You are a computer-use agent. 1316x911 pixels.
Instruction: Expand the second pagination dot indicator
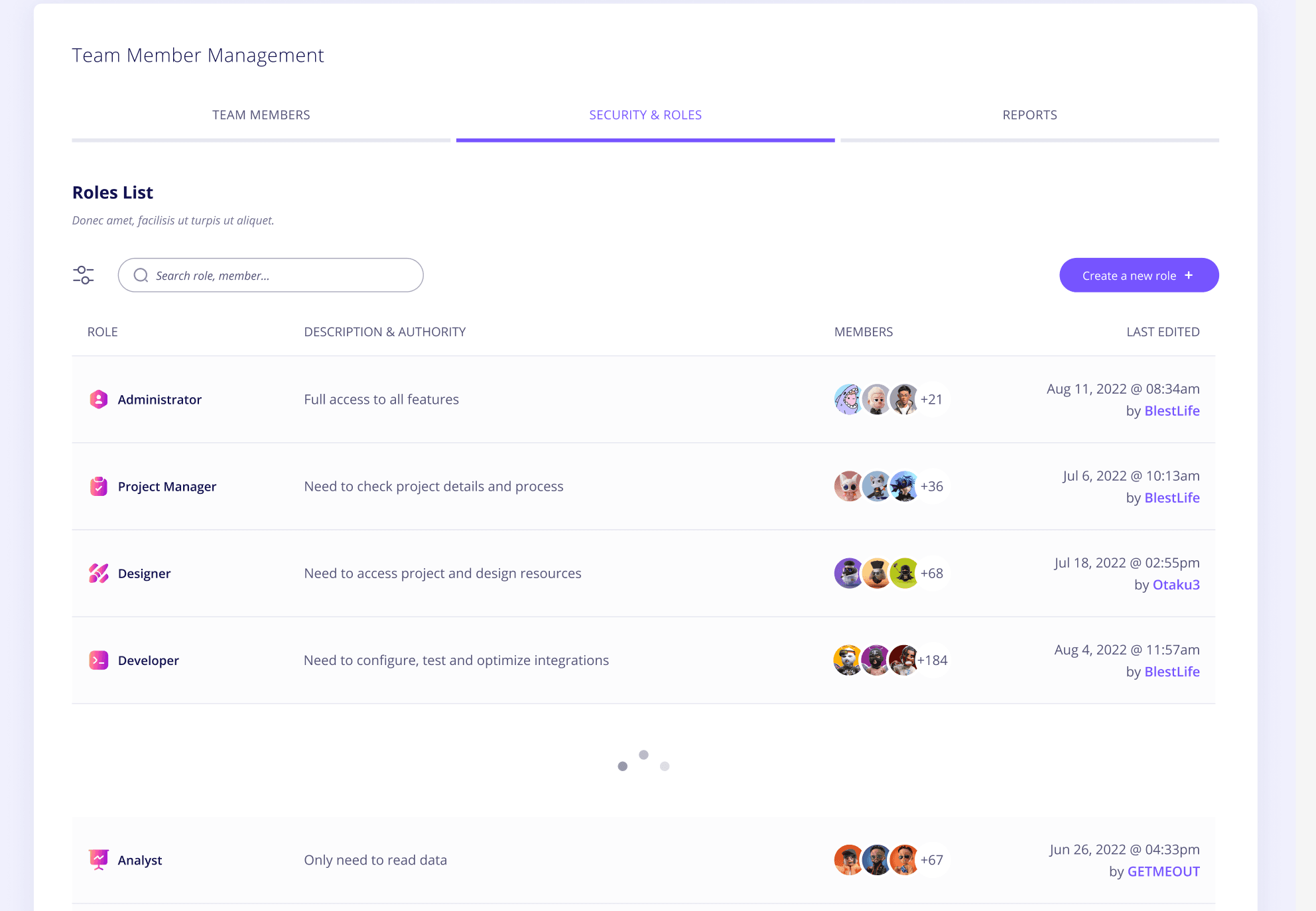(x=644, y=754)
